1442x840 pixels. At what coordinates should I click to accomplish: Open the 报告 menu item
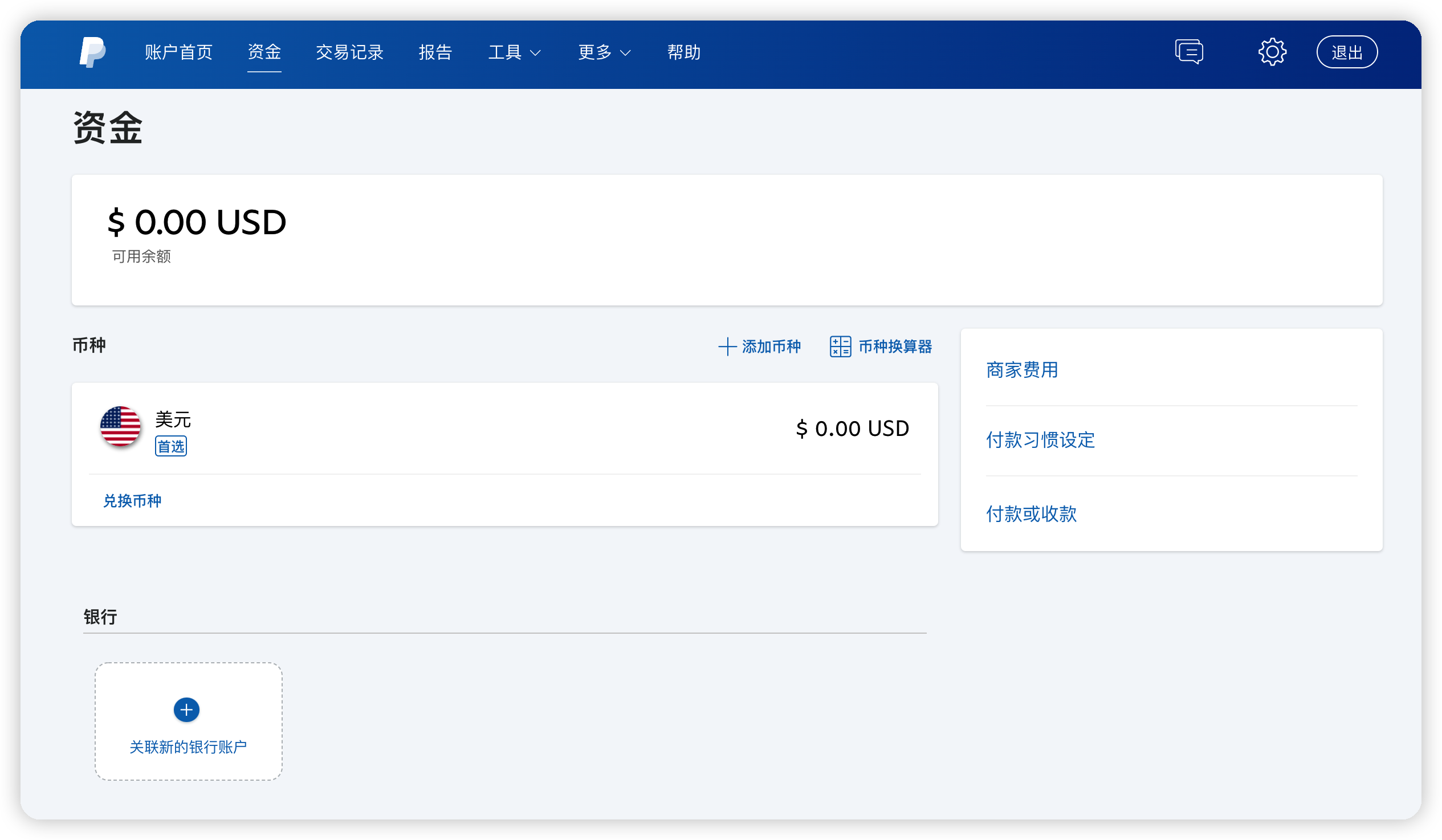tap(435, 52)
